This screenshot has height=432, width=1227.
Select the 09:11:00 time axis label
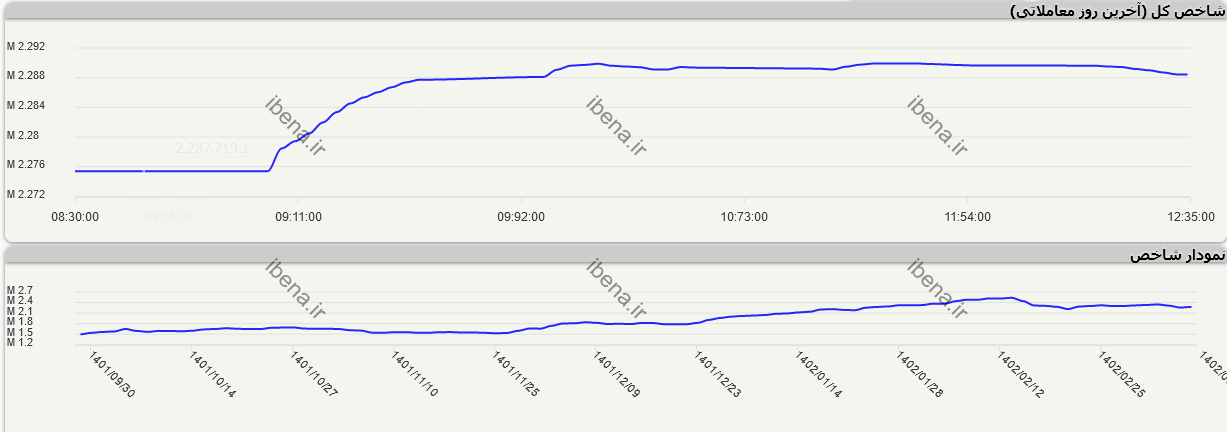point(297,217)
